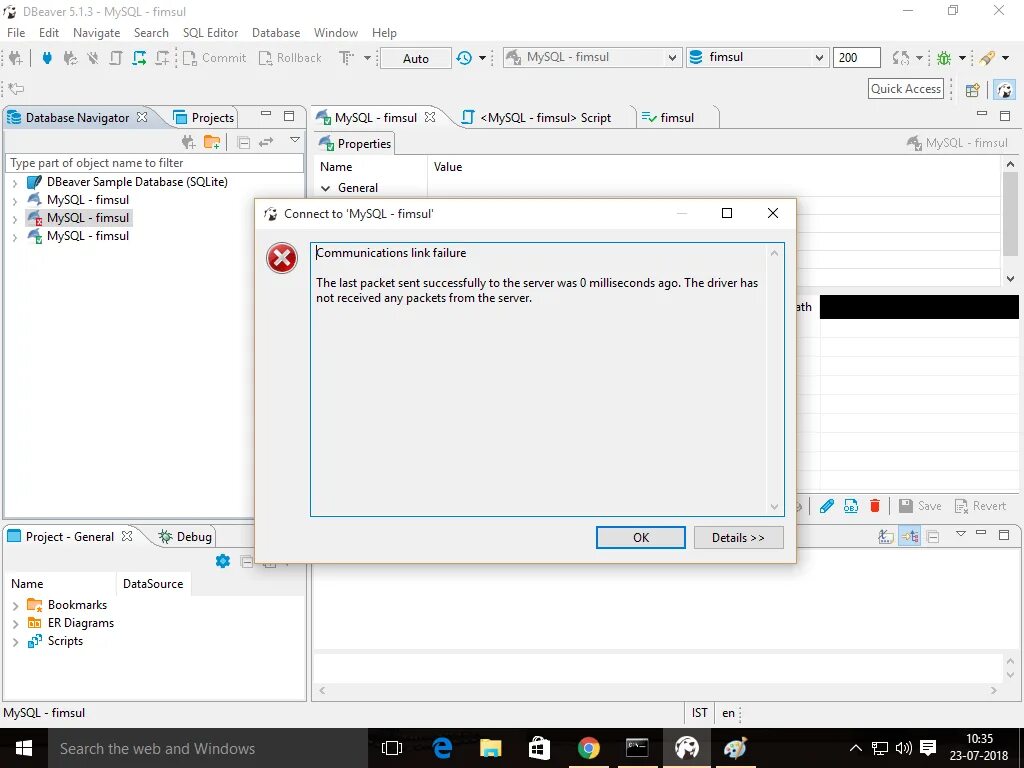This screenshot has width=1024, height=768.
Task: Click the brush tool icon in main toolbar
Action: click(987, 57)
